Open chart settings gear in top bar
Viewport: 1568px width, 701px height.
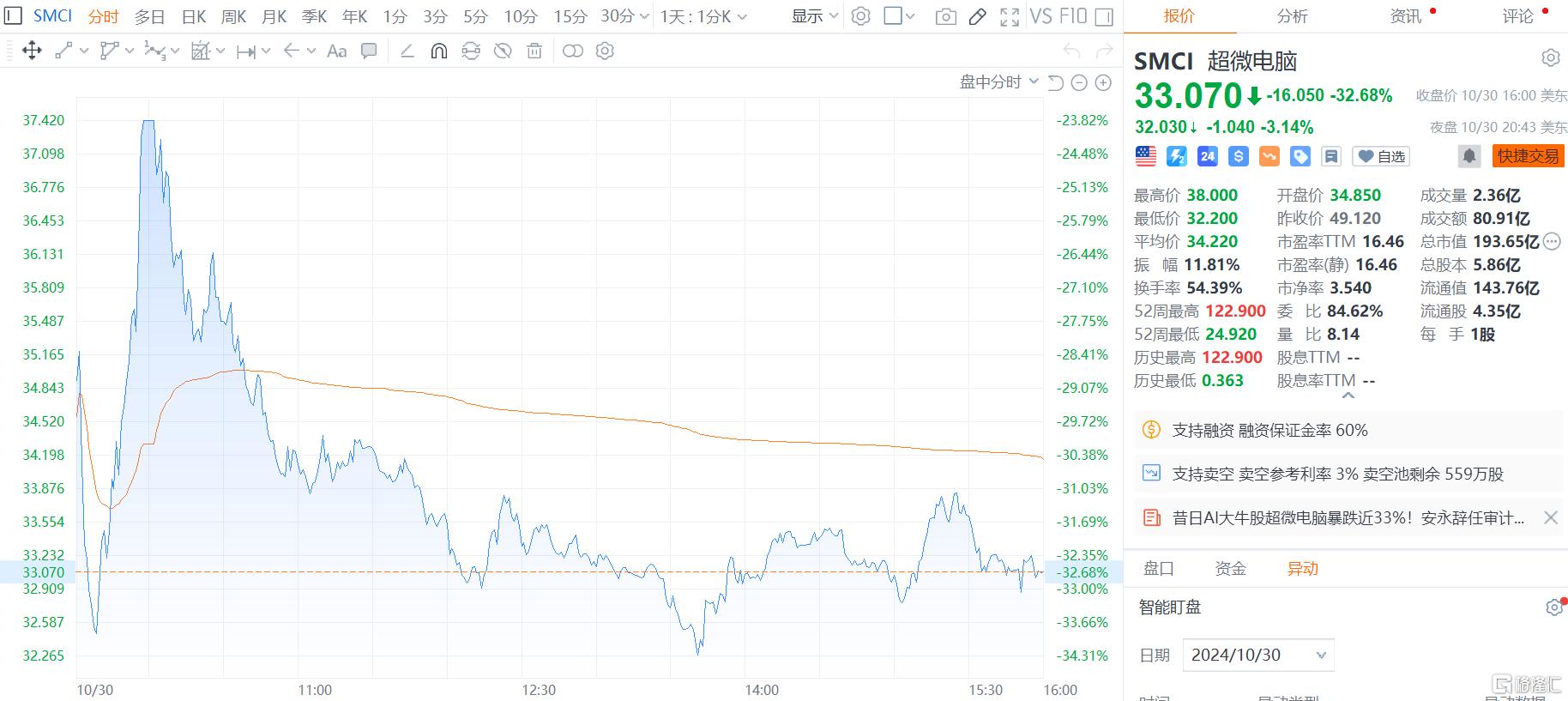(861, 16)
